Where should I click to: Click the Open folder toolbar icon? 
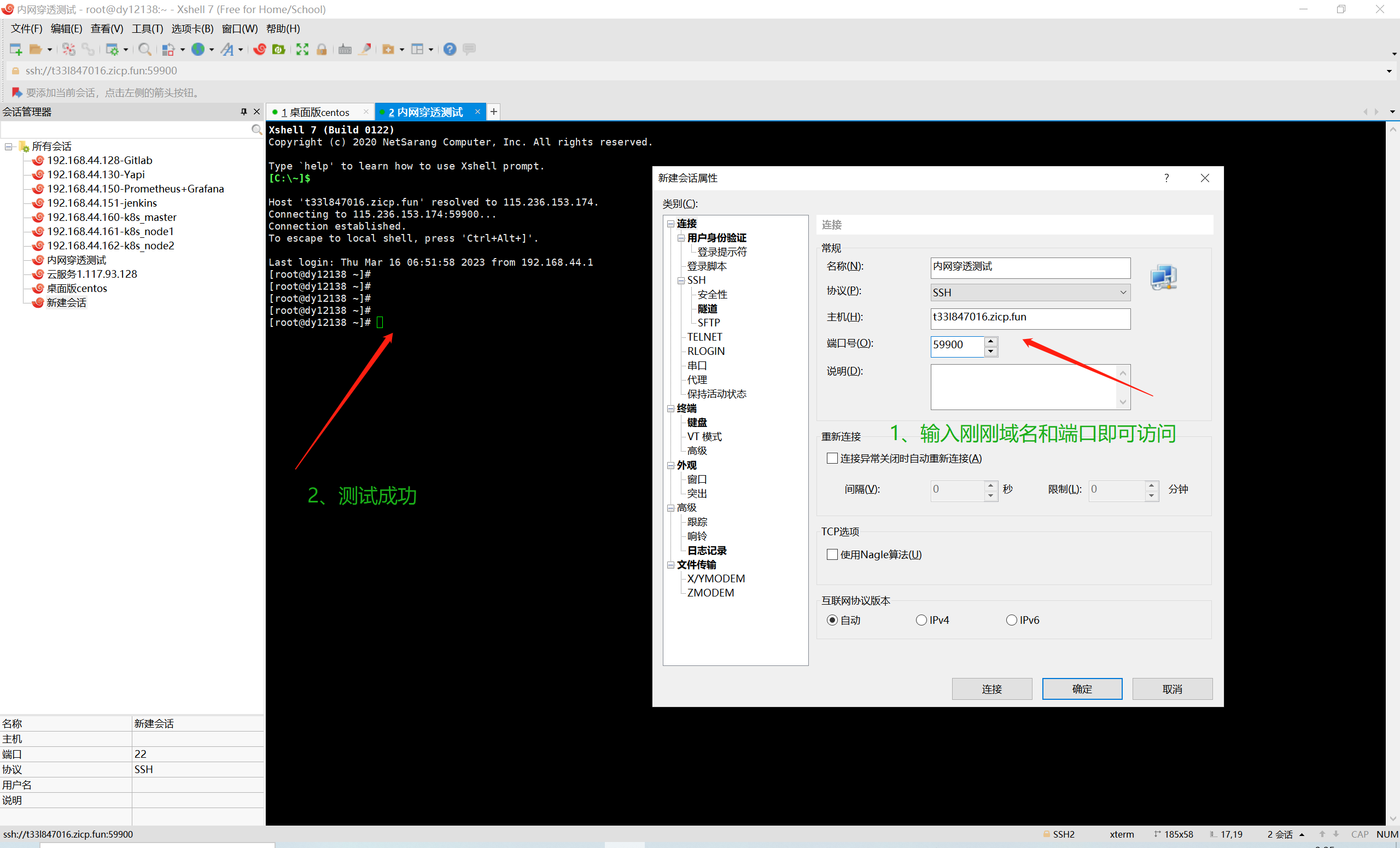coord(36,49)
